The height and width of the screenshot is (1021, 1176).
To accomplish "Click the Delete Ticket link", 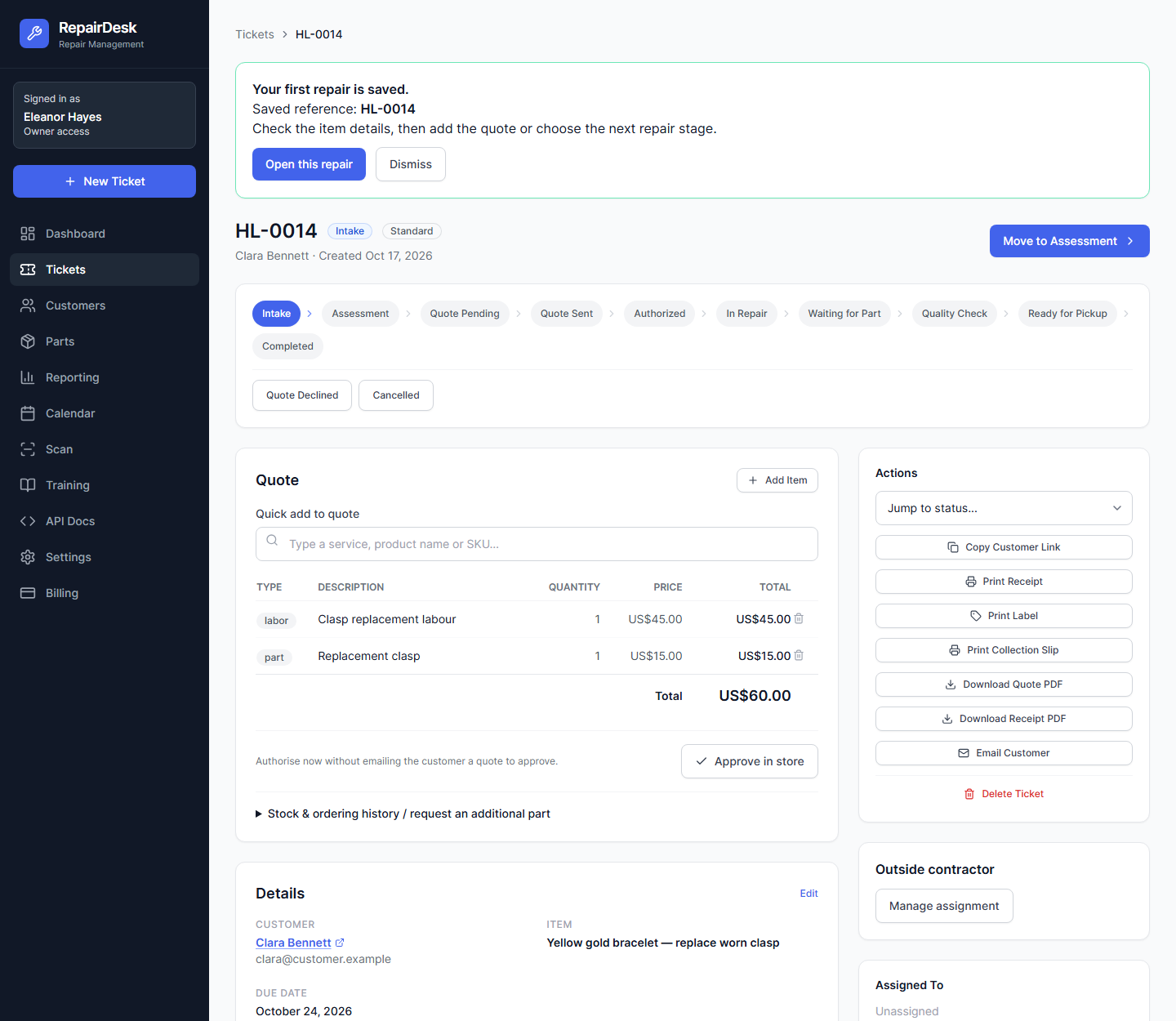I will 1004,794.
